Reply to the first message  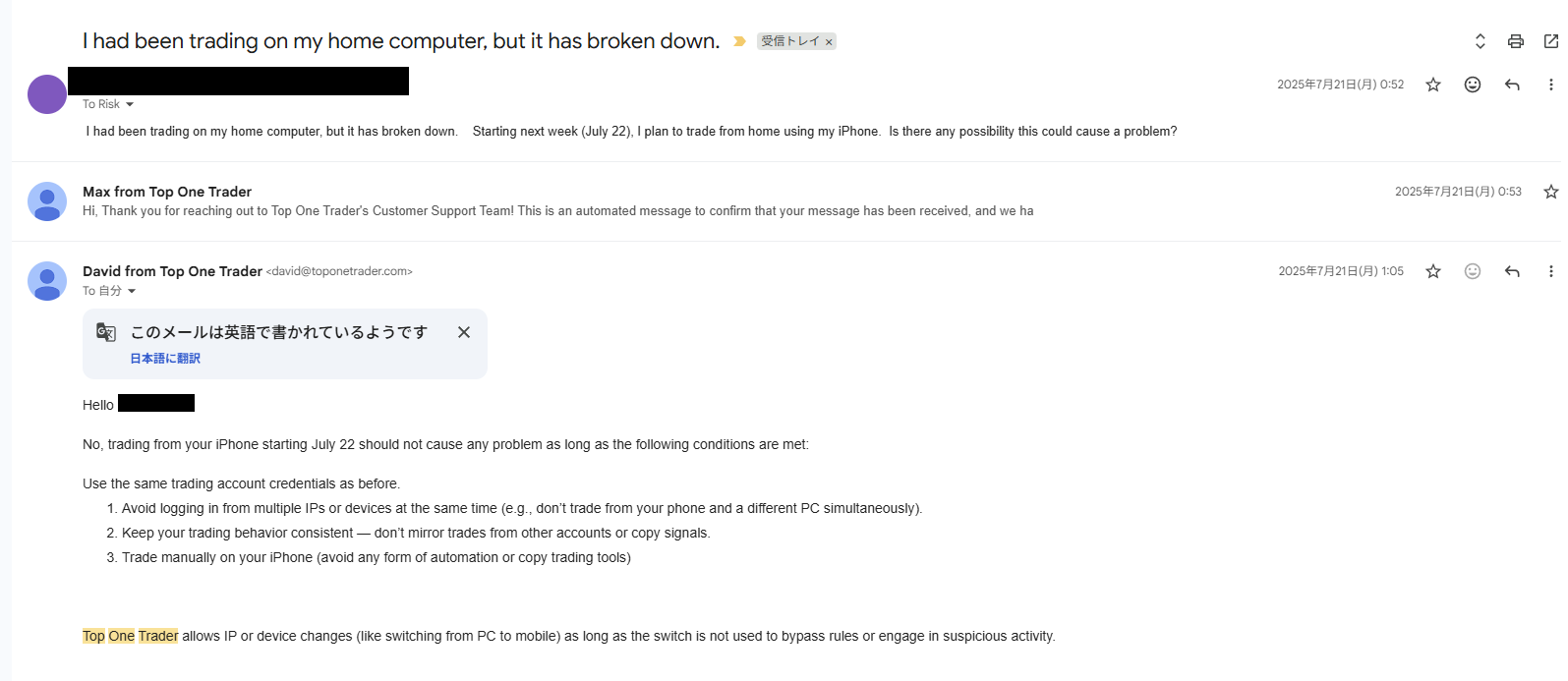tap(1512, 85)
